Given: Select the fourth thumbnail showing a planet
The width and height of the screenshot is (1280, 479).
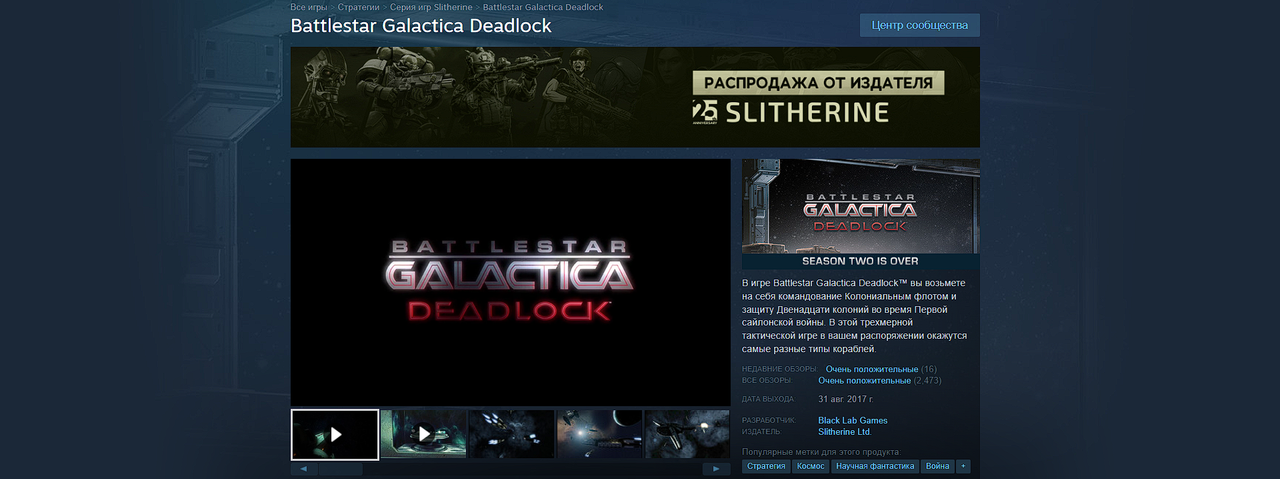Looking at the screenshot, I should click(x=600, y=434).
